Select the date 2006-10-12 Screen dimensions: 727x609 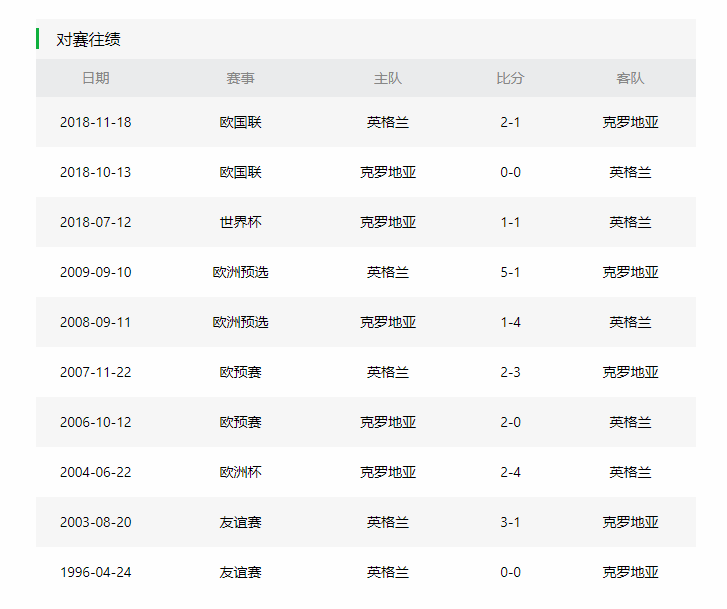[96, 422]
